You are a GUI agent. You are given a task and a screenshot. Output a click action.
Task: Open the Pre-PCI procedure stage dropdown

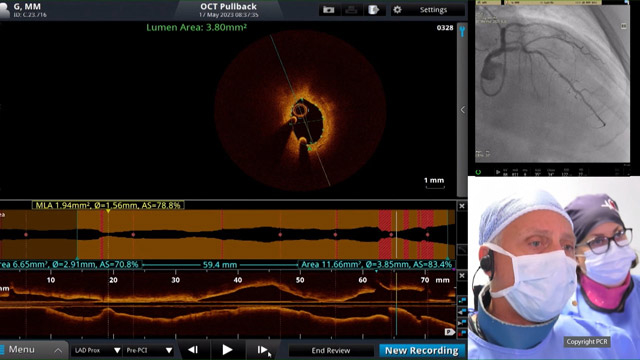(x=149, y=350)
